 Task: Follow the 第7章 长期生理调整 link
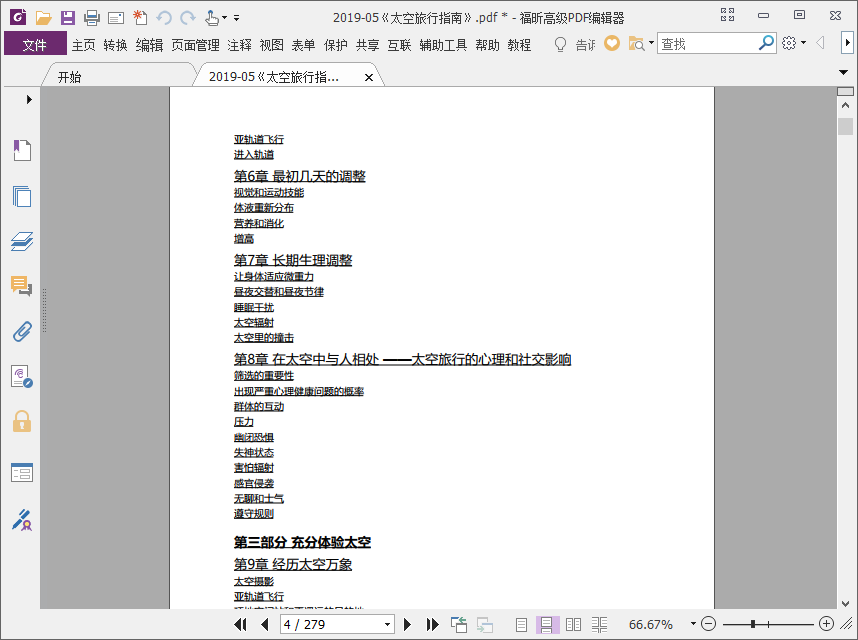[293, 260]
